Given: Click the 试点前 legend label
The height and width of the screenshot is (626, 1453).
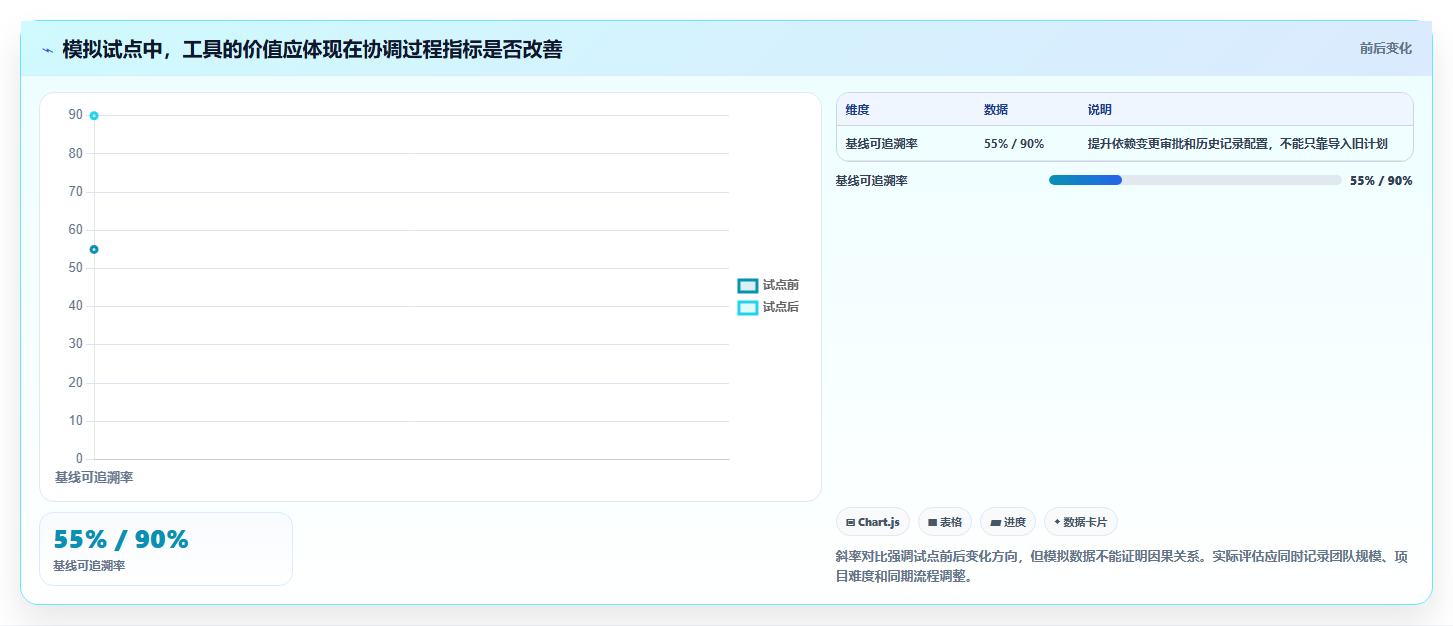Looking at the screenshot, I should click(x=781, y=286).
